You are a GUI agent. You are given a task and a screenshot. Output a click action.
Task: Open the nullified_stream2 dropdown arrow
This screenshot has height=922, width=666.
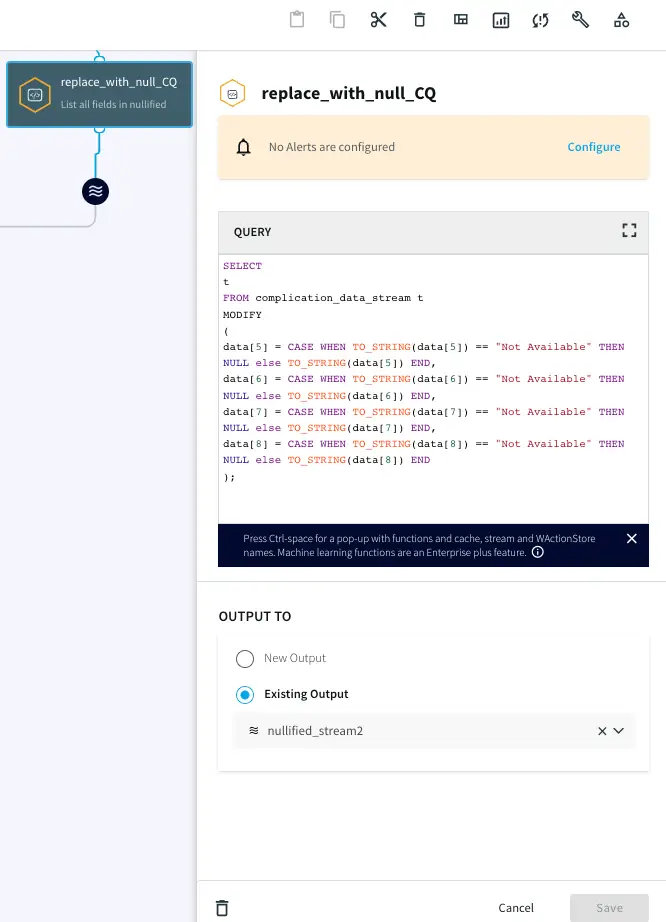click(619, 731)
